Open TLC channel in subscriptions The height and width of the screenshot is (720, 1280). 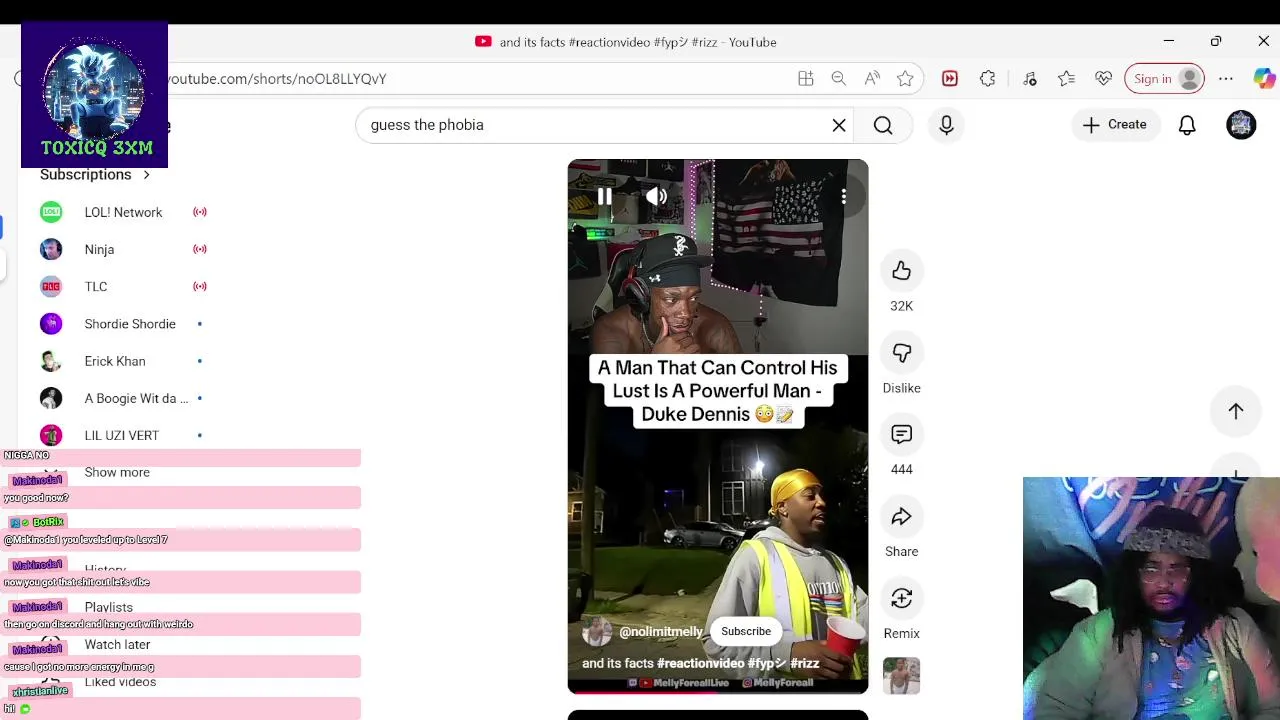[x=123, y=286]
